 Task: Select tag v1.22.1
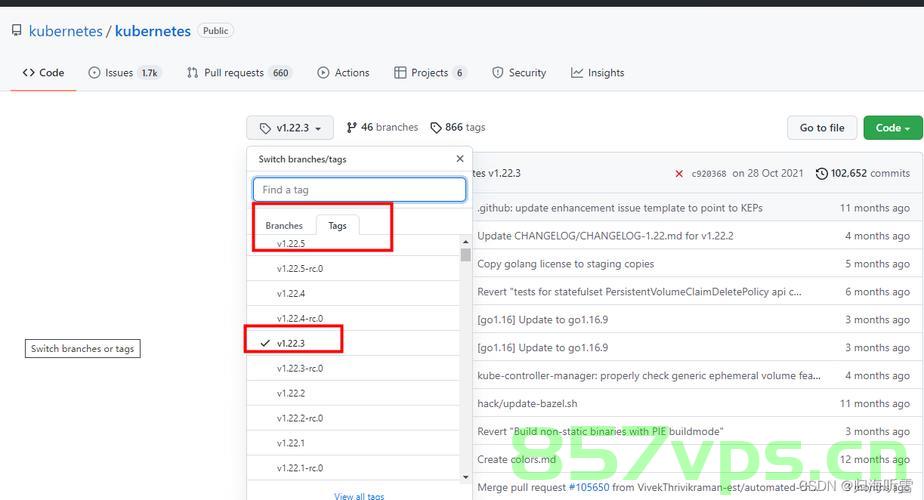353,443
